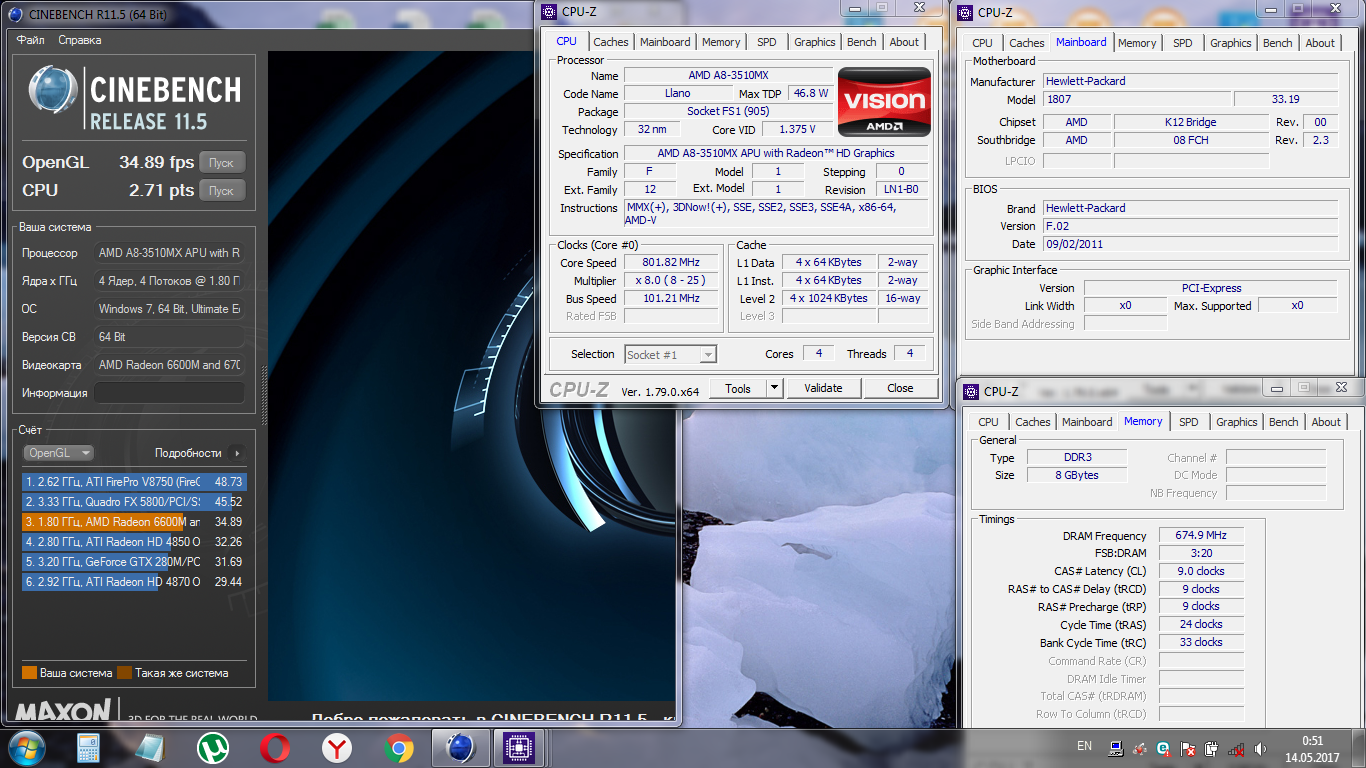Viewport: 1366px width, 768px height.
Task: Open the Notepad taskbar icon
Action: [150, 748]
